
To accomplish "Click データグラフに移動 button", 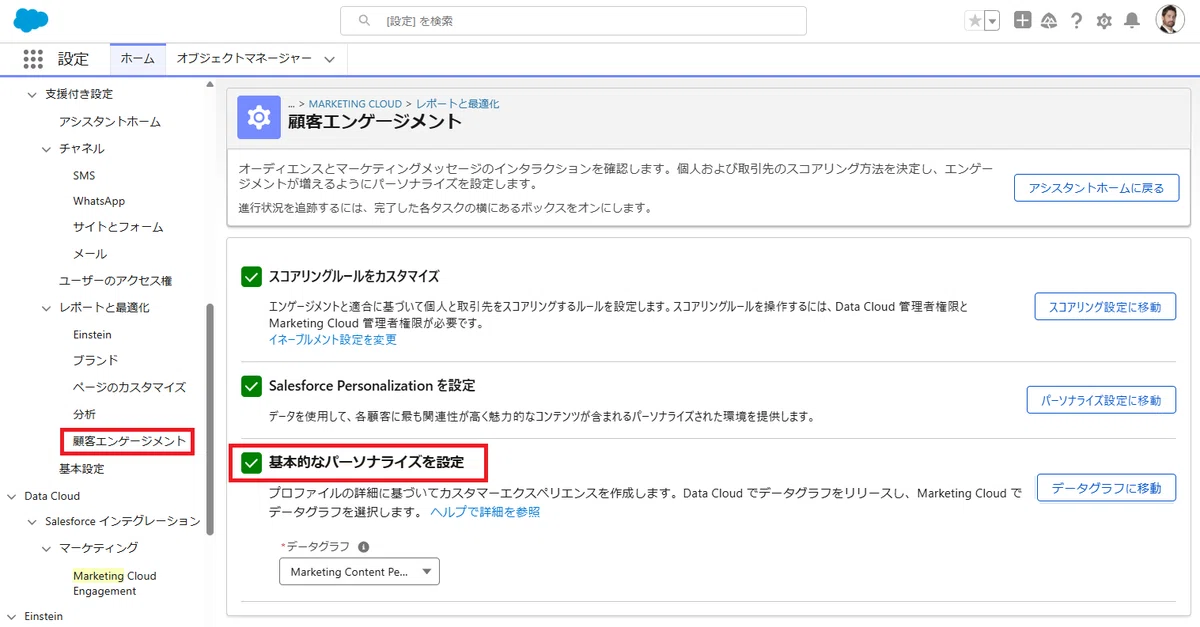I will 1106,488.
